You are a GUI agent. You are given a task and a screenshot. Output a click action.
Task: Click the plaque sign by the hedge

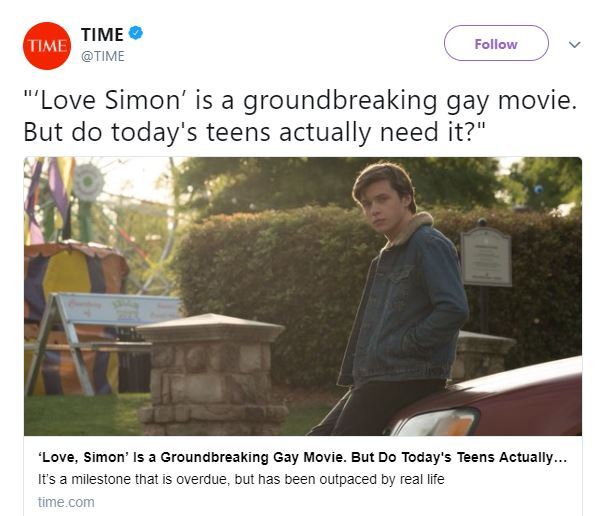click(x=486, y=256)
